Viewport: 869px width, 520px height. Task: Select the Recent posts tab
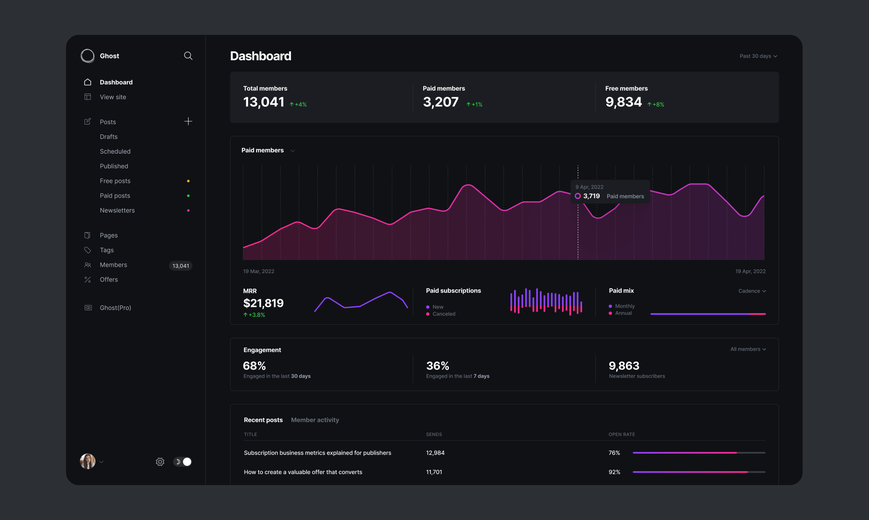263,420
